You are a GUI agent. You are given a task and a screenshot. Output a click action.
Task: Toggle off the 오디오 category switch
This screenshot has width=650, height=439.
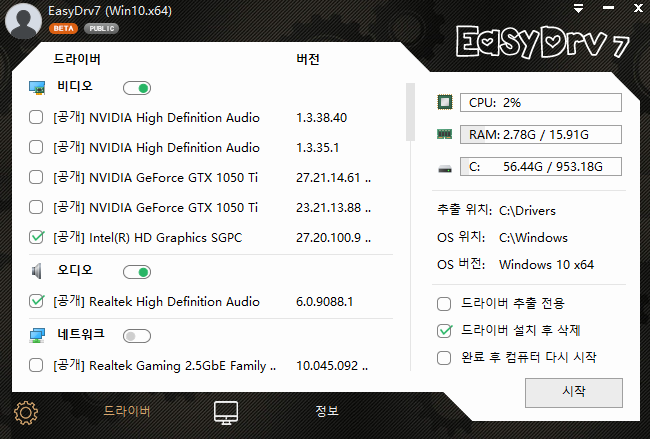136,271
